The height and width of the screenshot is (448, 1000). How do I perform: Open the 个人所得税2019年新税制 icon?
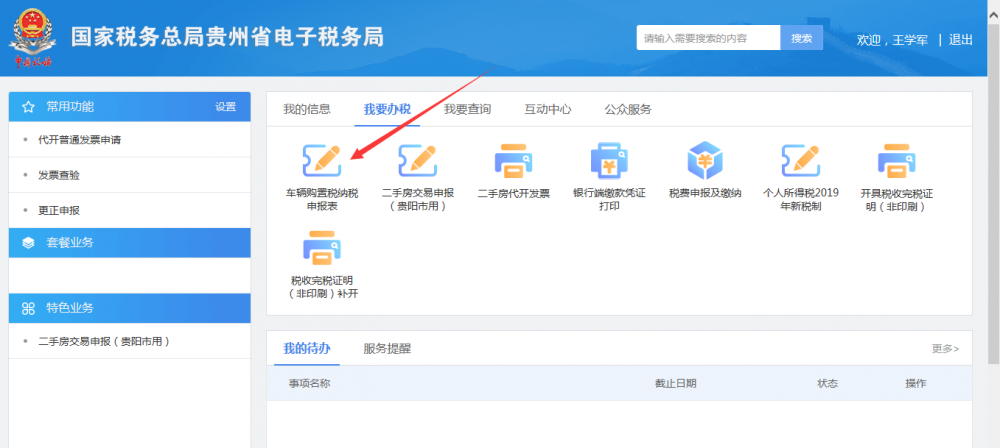[800, 160]
